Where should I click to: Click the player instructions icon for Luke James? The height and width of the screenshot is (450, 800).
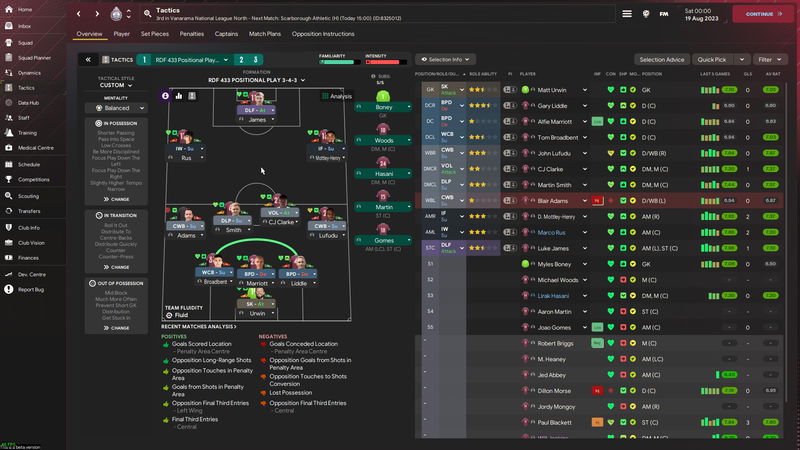(x=510, y=248)
